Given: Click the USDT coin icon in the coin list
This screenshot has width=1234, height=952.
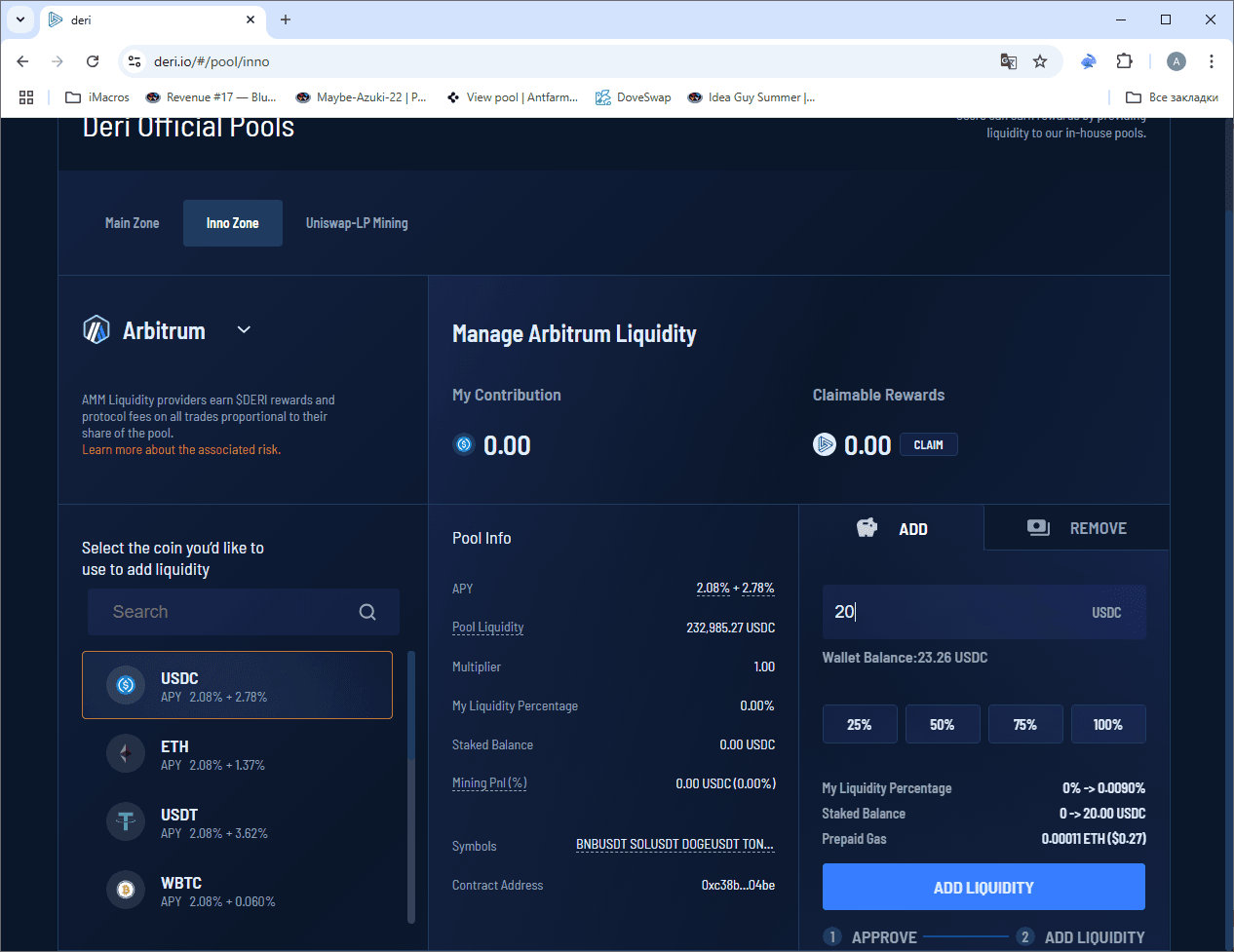Looking at the screenshot, I should (126, 821).
